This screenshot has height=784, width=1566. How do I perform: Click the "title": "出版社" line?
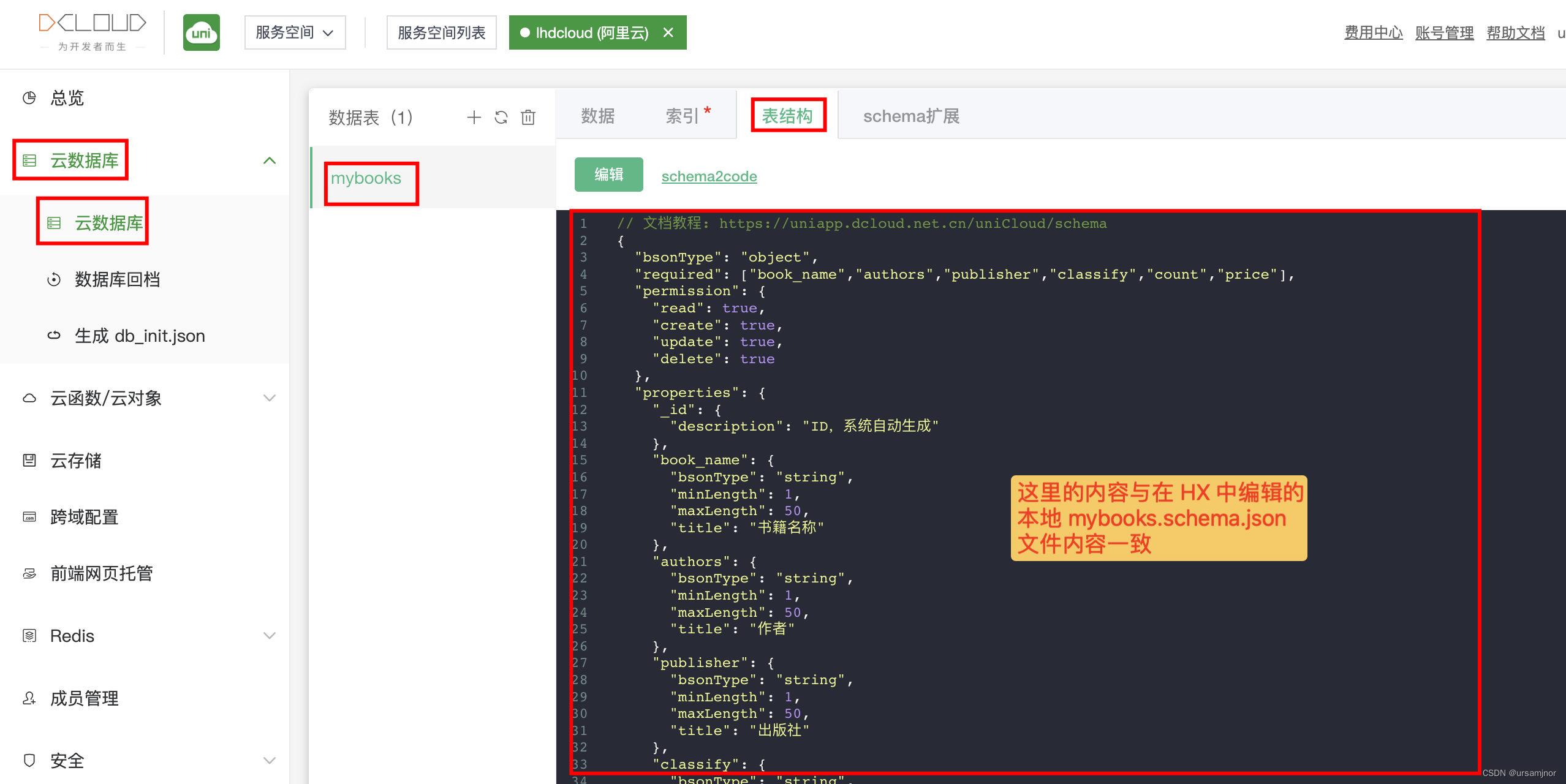click(x=739, y=731)
